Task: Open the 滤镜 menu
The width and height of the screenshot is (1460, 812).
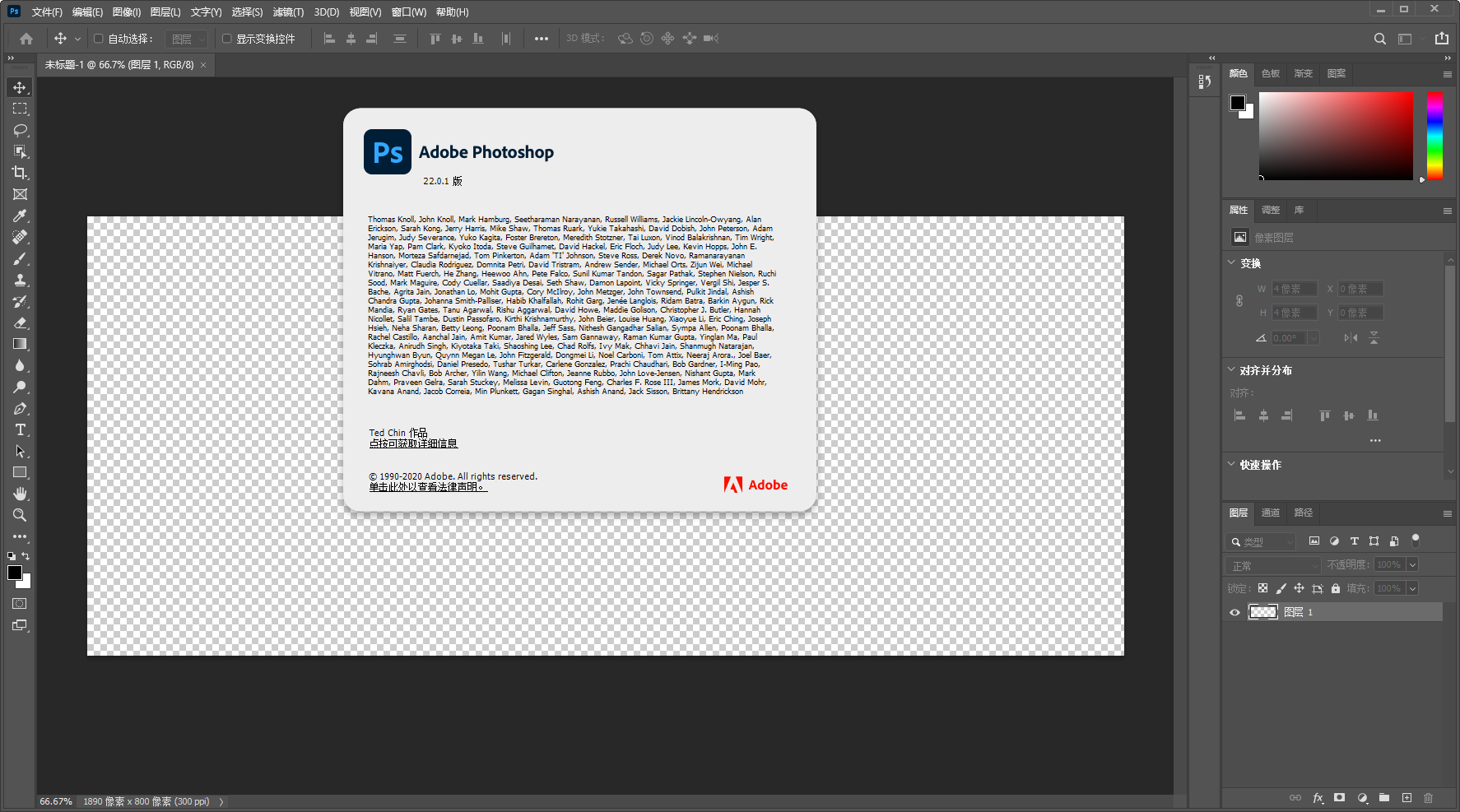Action: (287, 12)
